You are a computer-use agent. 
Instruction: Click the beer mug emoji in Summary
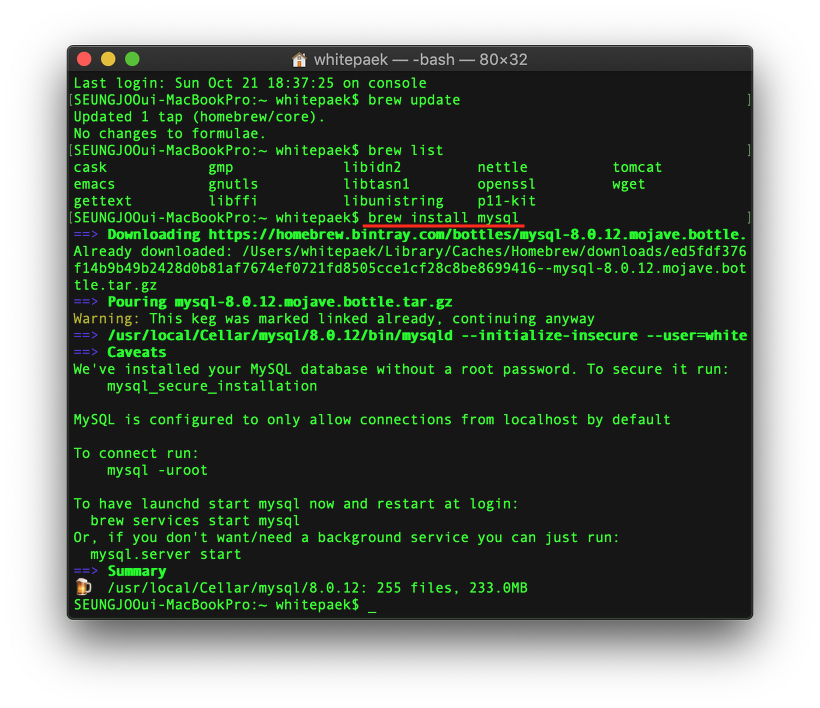[x=83, y=587]
